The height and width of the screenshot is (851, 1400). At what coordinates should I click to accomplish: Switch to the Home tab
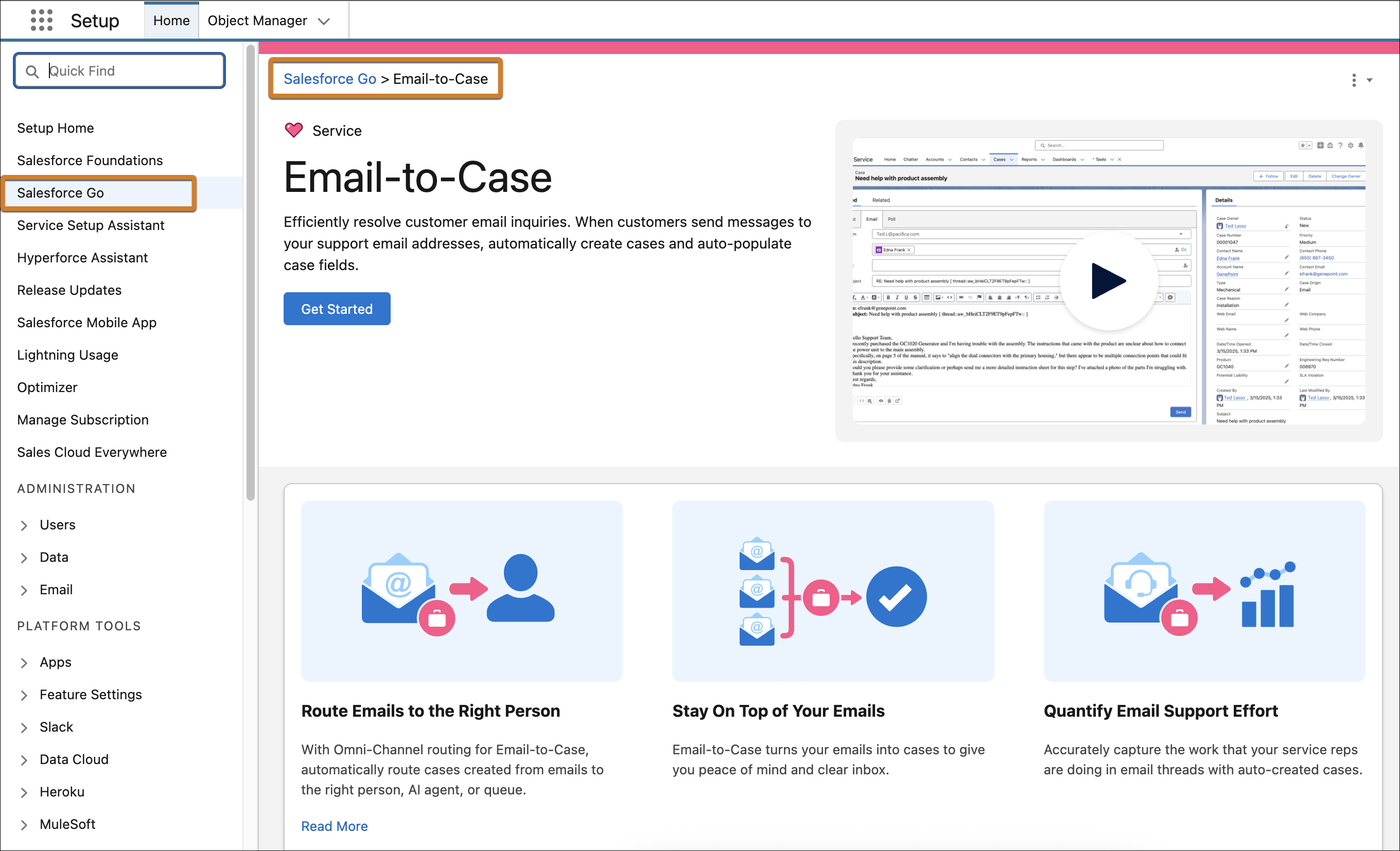click(x=171, y=21)
